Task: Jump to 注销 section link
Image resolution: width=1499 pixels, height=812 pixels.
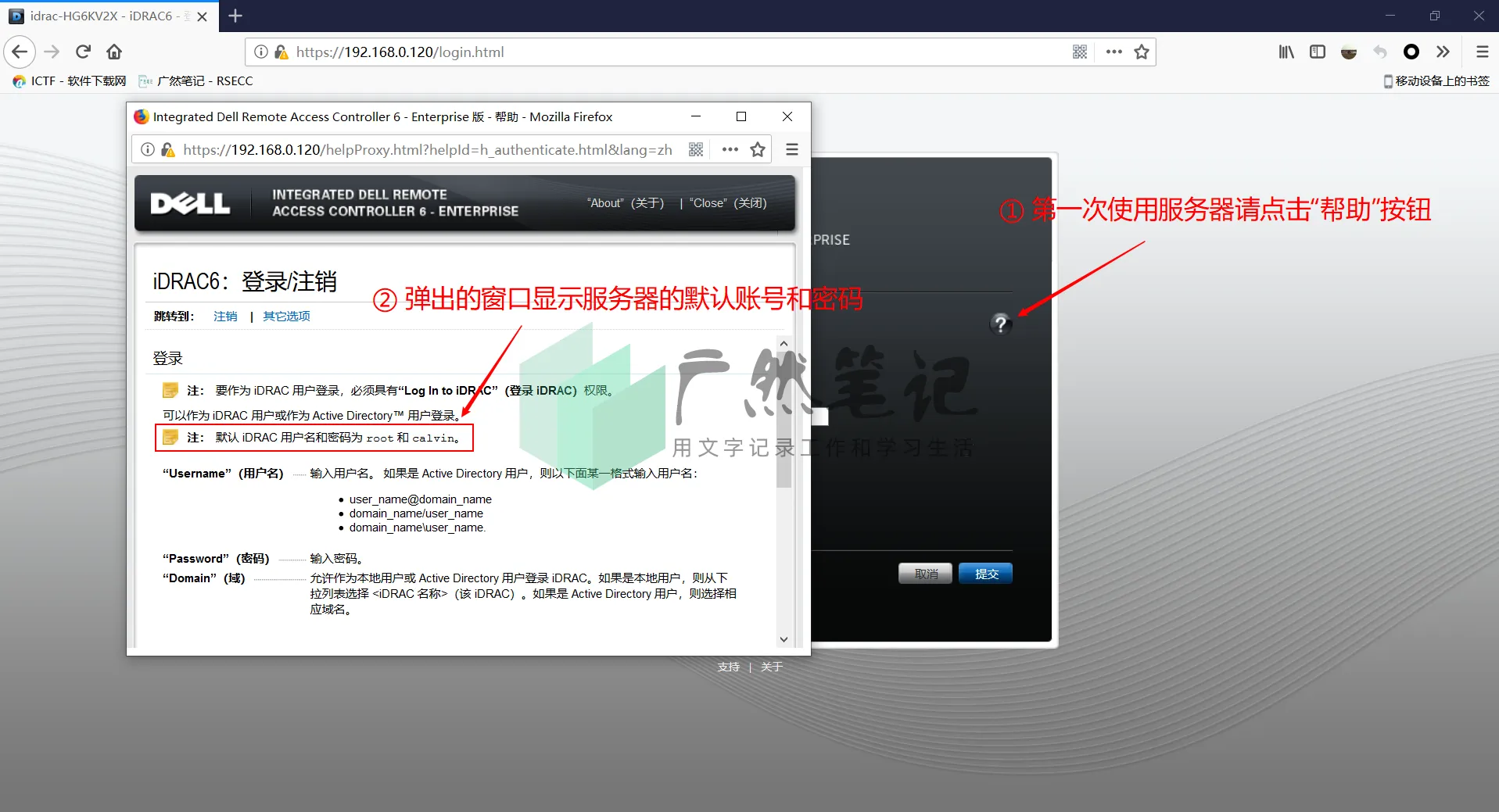Action: coord(225,317)
